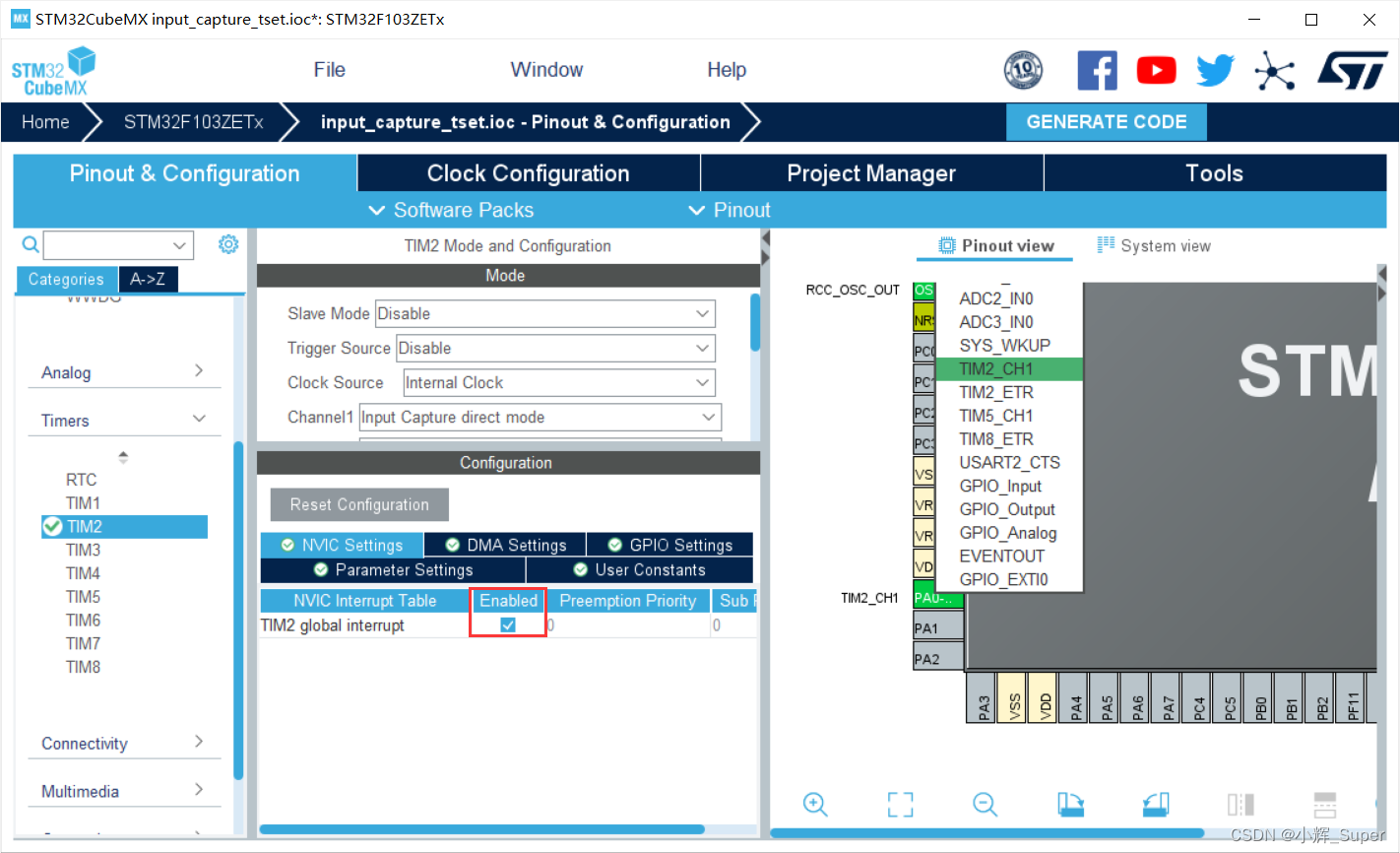Open the gear settings next to search
This screenshot has width=1400, height=853.
pyautogui.click(x=228, y=244)
